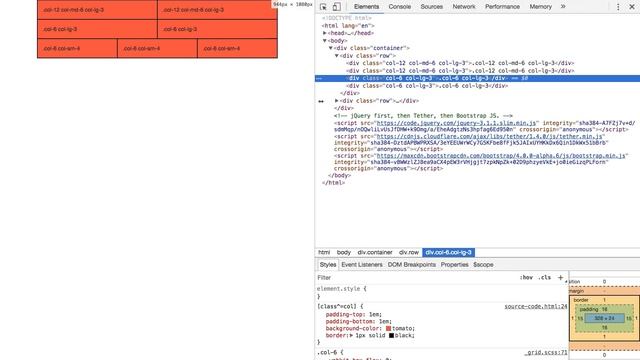Collapse the div container node

point(331,48)
